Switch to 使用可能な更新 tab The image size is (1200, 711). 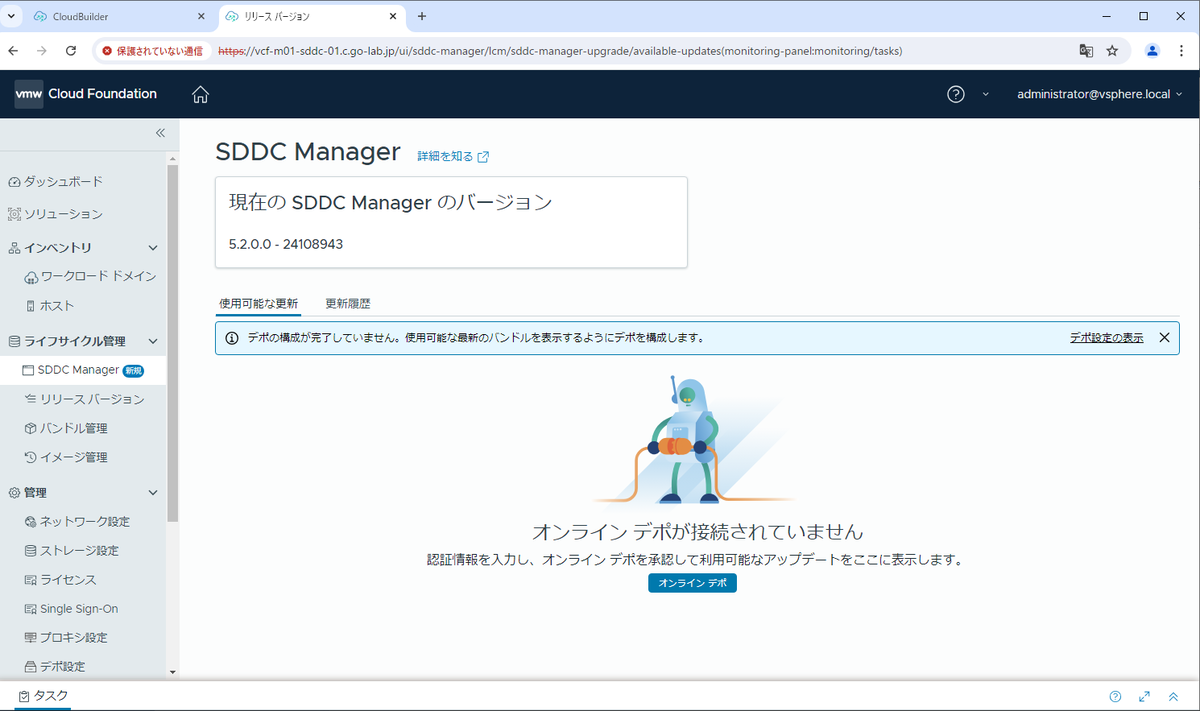(258, 304)
